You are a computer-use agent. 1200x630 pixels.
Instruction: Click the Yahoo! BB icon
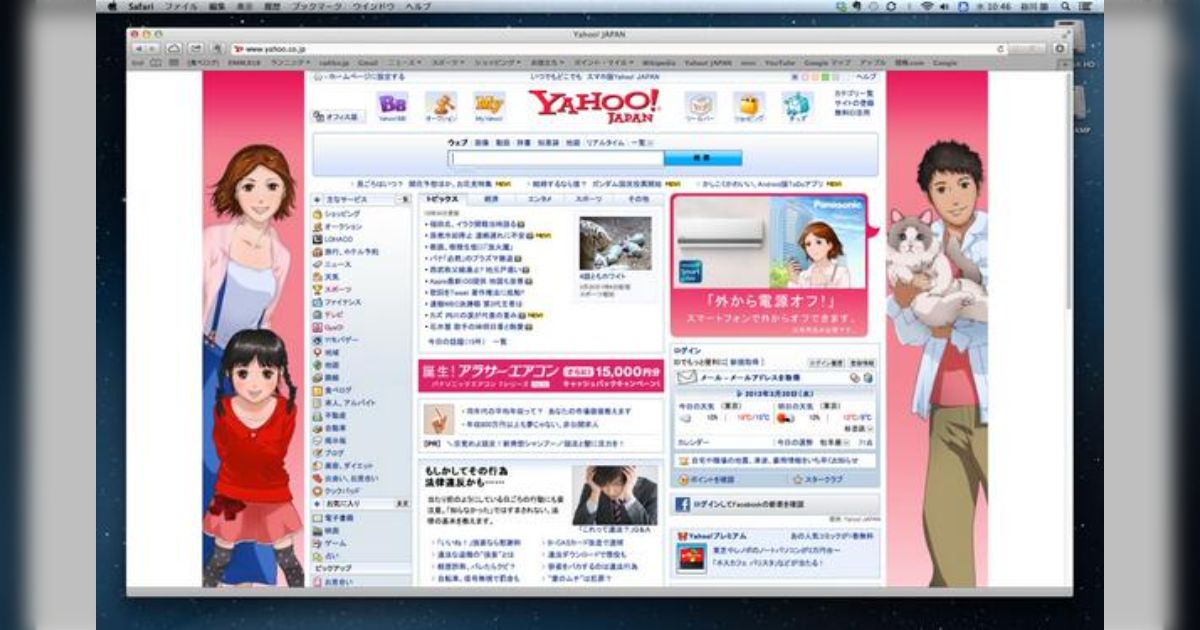(392, 104)
